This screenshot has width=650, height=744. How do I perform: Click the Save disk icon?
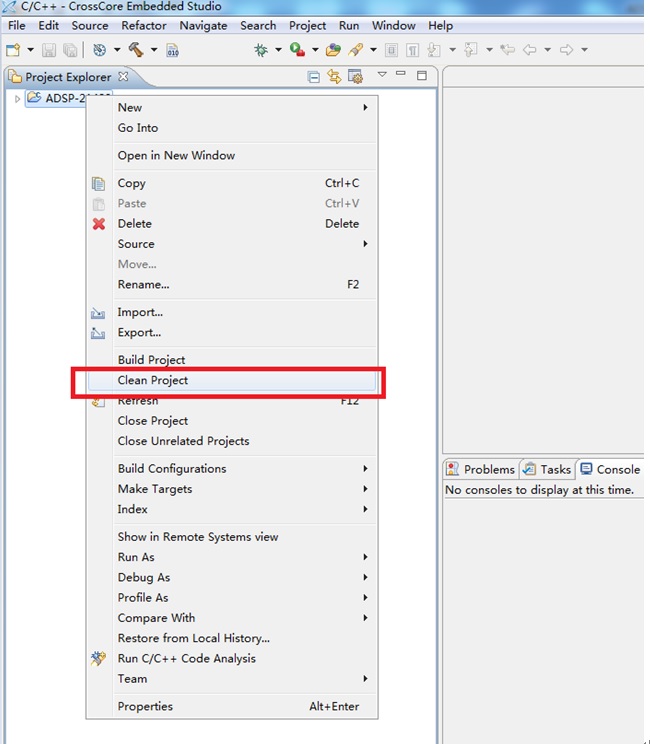(49, 50)
